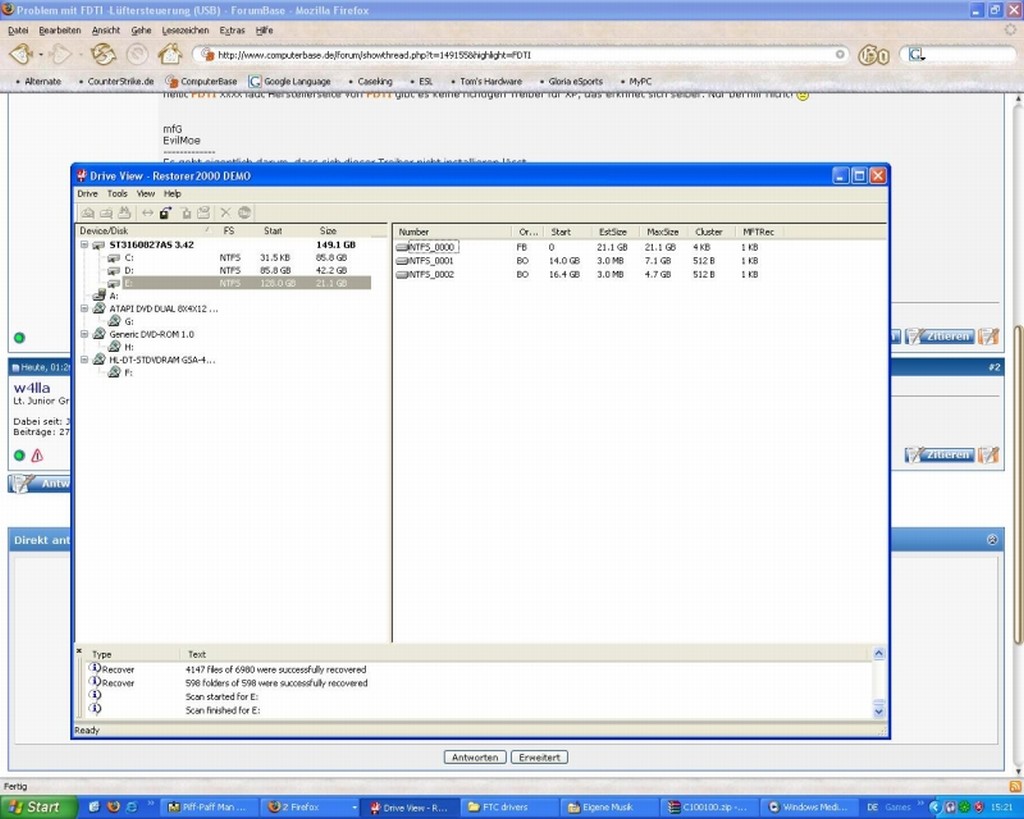This screenshot has height=819, width=1024.
Task: Click the Generic DVD-ROM drive icon
Action: coord(99,334)
